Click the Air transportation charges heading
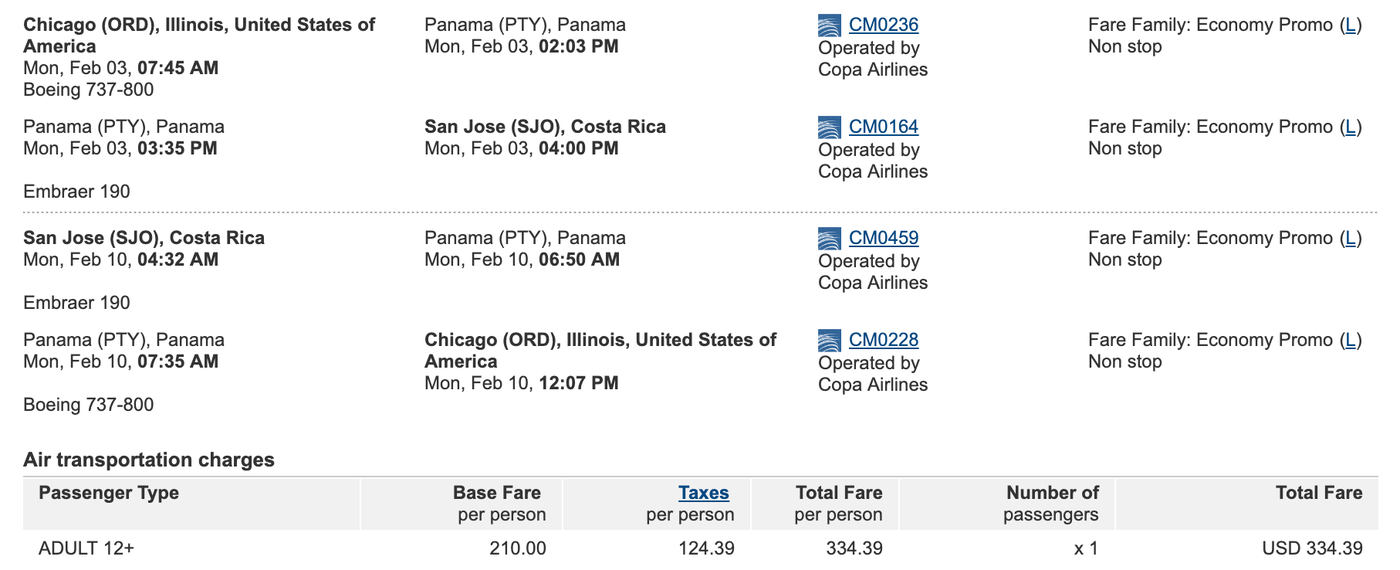The image size is (1400, 570). (149, 460)
